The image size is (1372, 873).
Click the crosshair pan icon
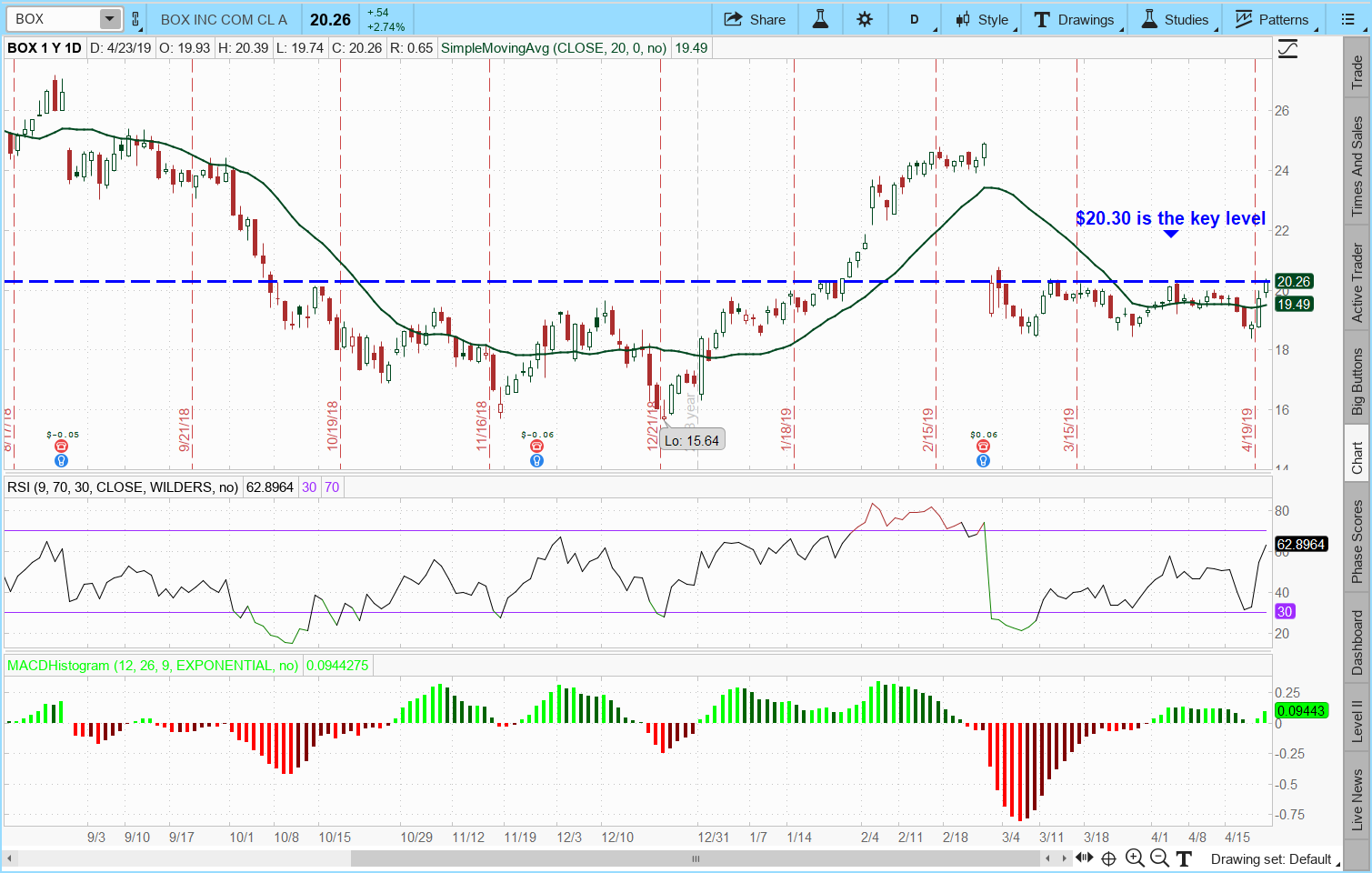[x=1108, y=858]
